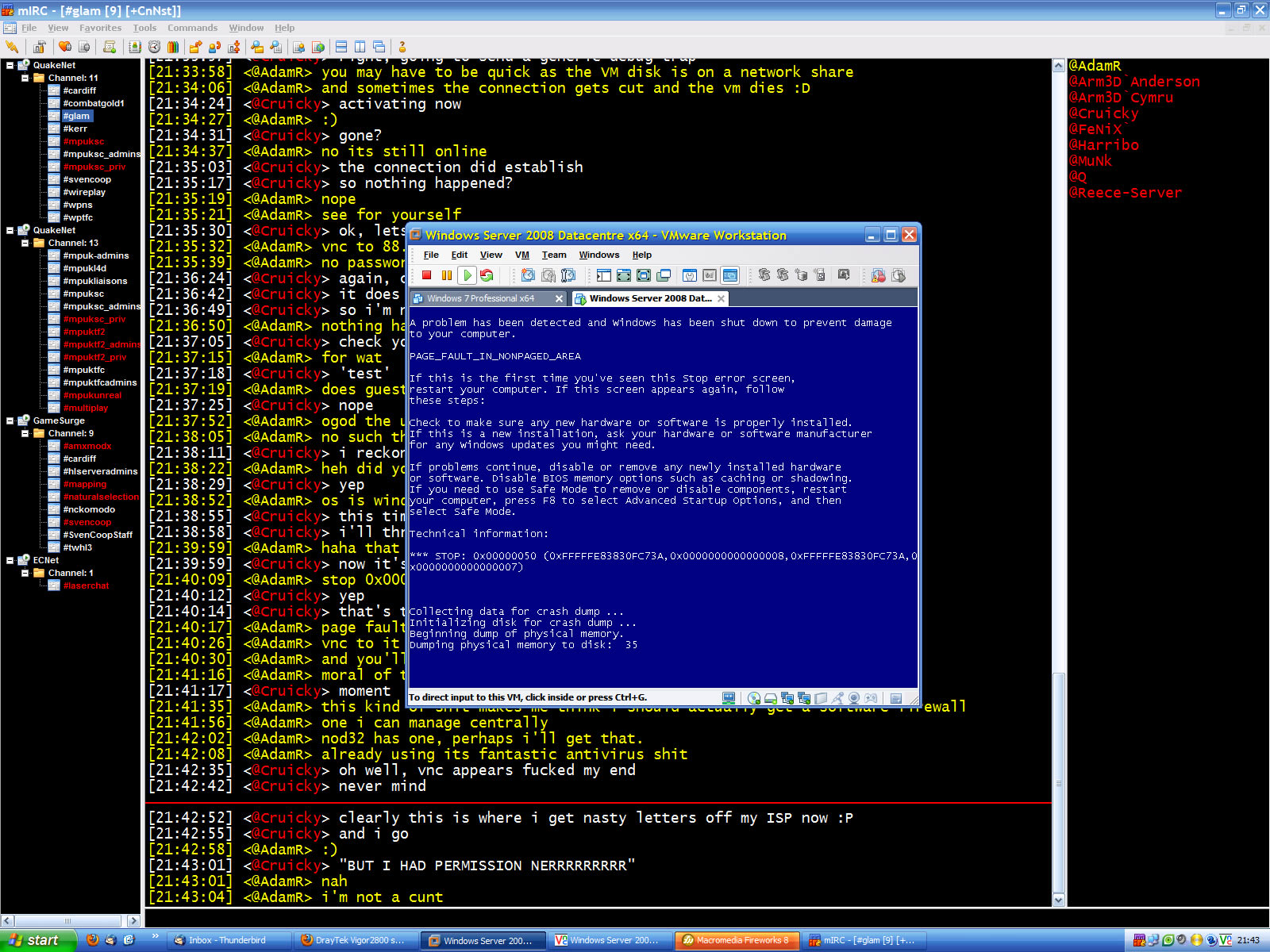The image size is (1270, 952).
Task: Select the #mpuk-admins channel
Action: pos(95,255)
